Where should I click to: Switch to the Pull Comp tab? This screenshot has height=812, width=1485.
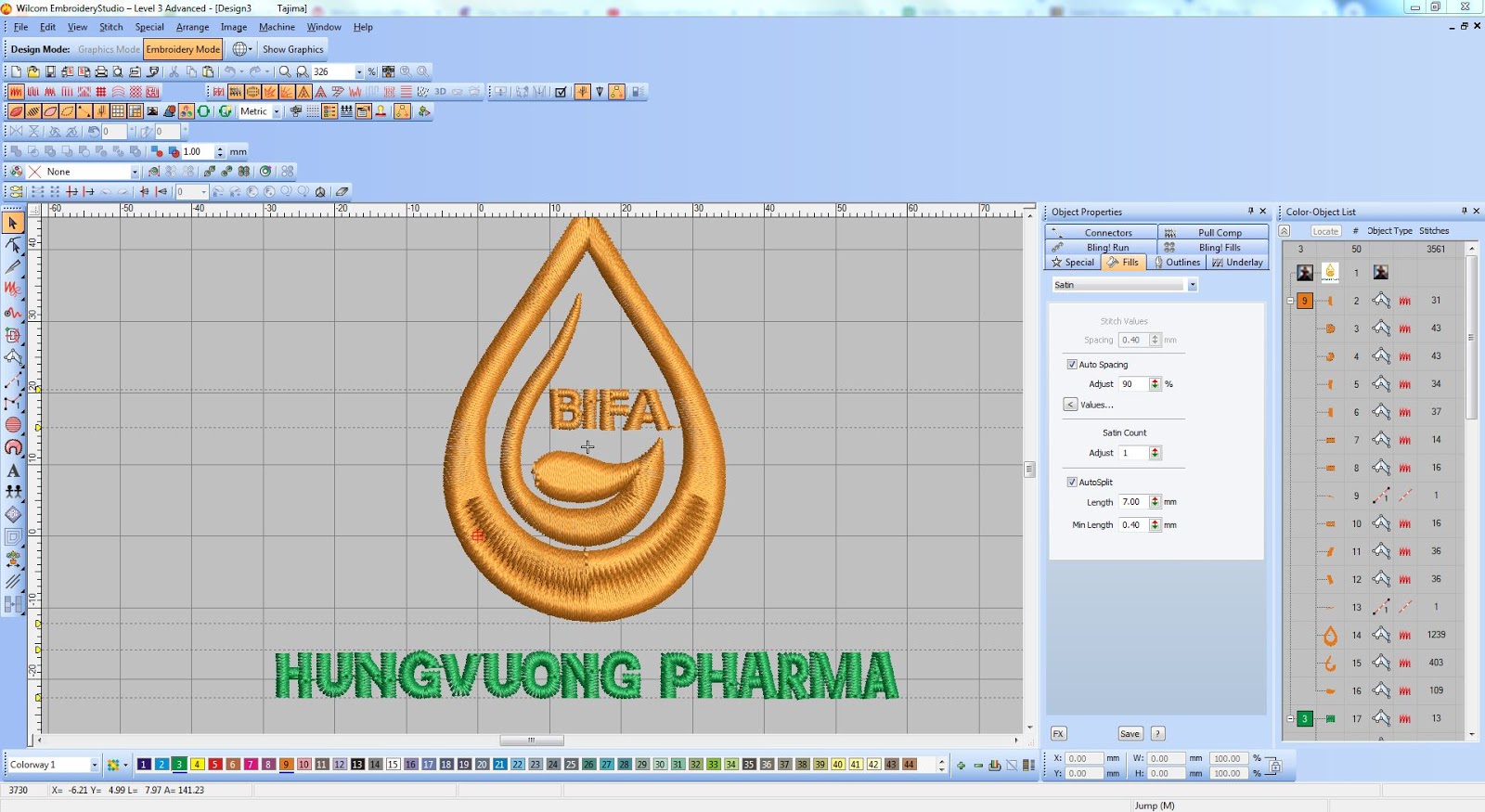1213,233
